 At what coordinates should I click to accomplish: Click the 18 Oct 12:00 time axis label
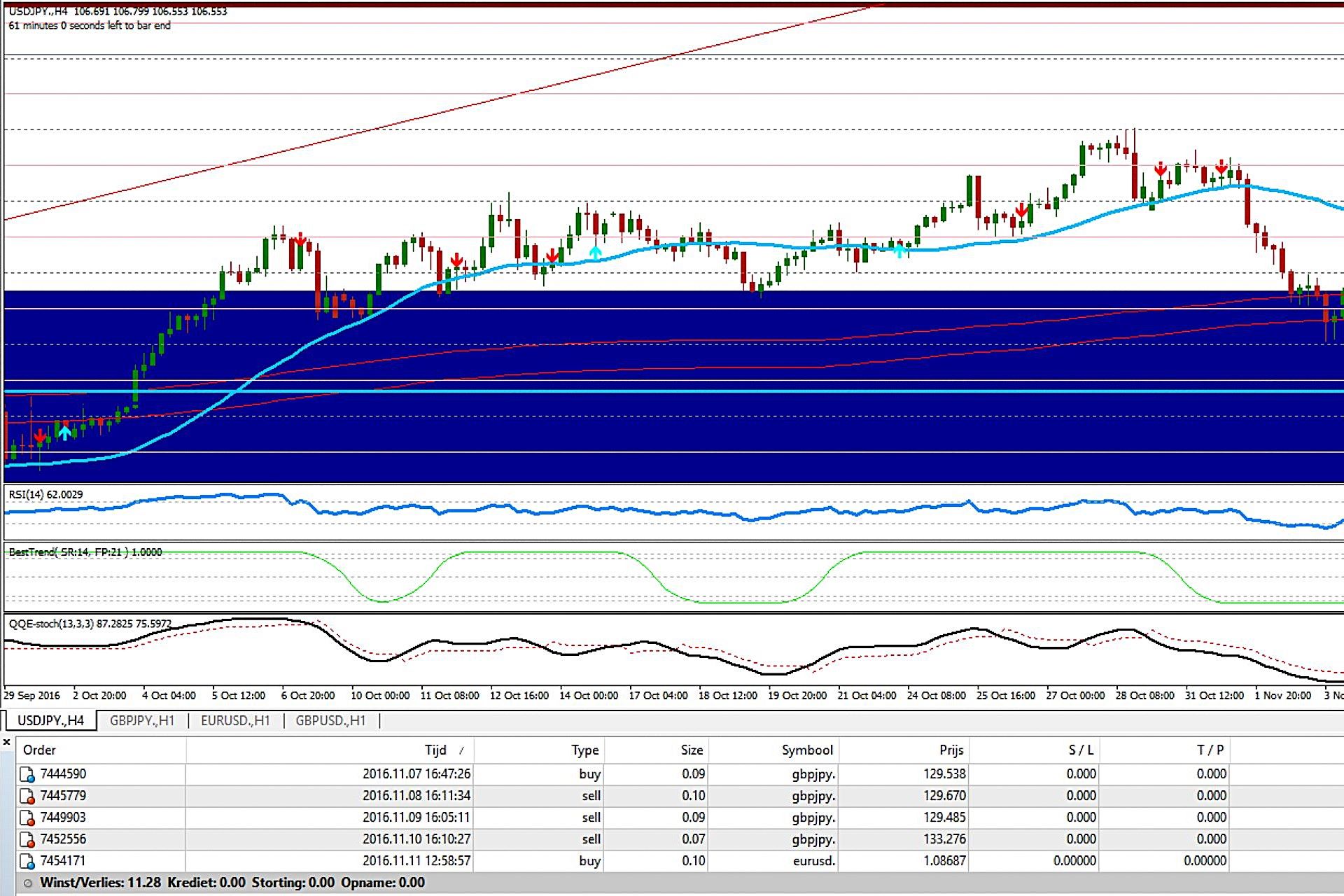point(727,695)
